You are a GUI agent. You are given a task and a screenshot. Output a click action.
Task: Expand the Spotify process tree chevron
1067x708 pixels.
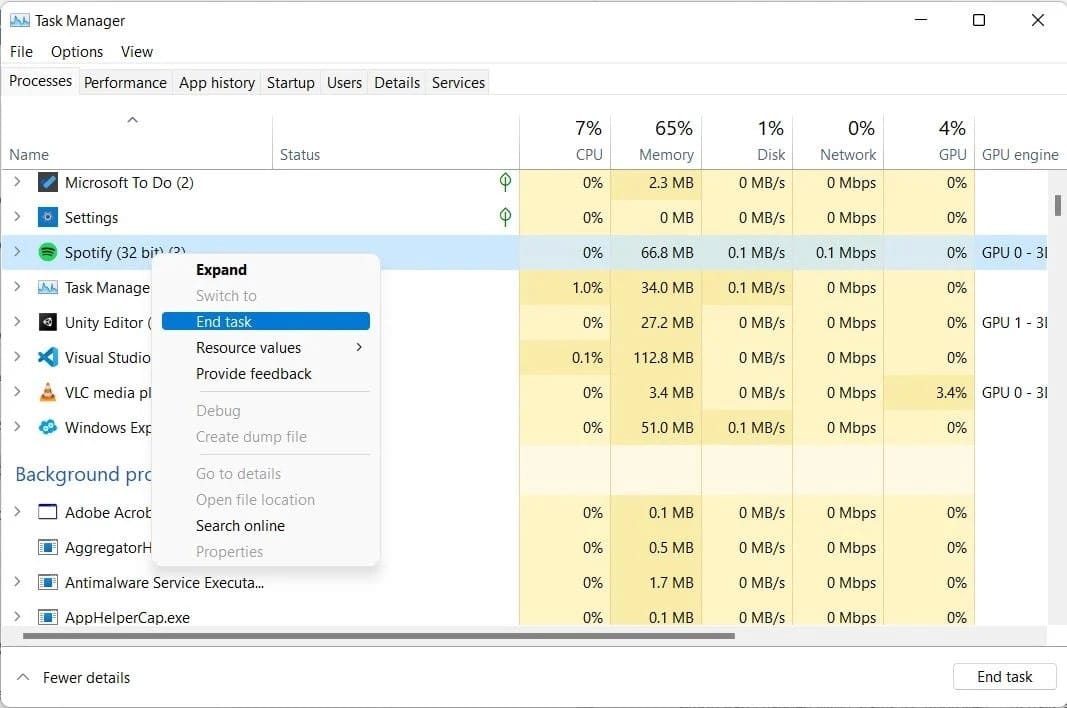click(x=17, y=252)
